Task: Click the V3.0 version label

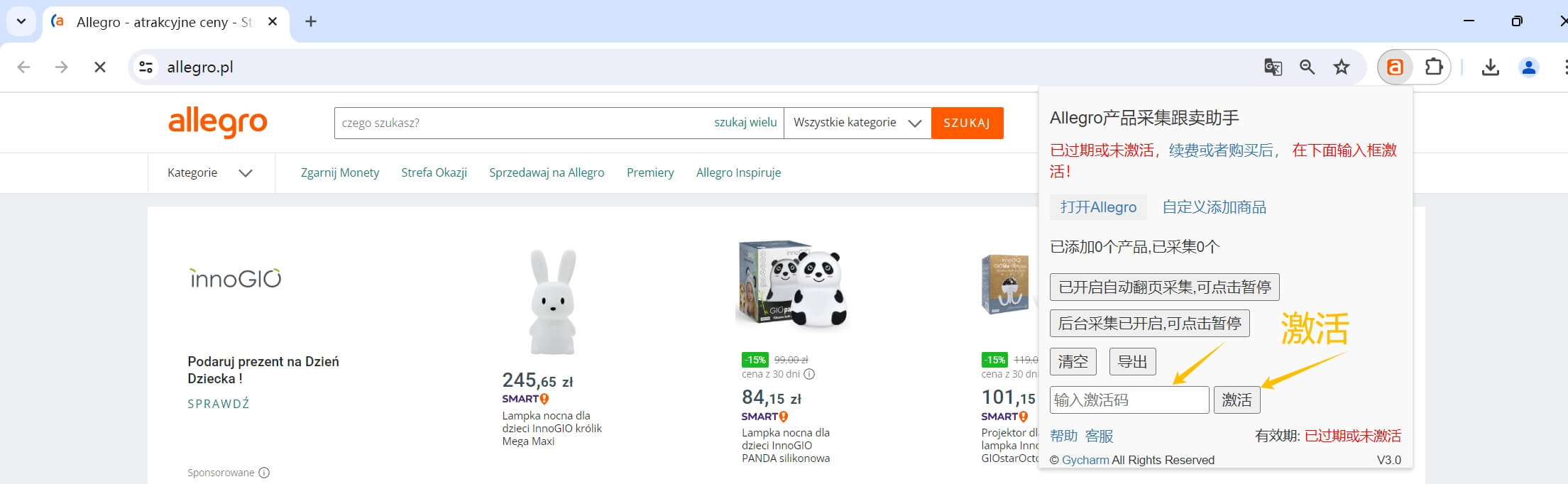Action: [x=1389, y=460]
